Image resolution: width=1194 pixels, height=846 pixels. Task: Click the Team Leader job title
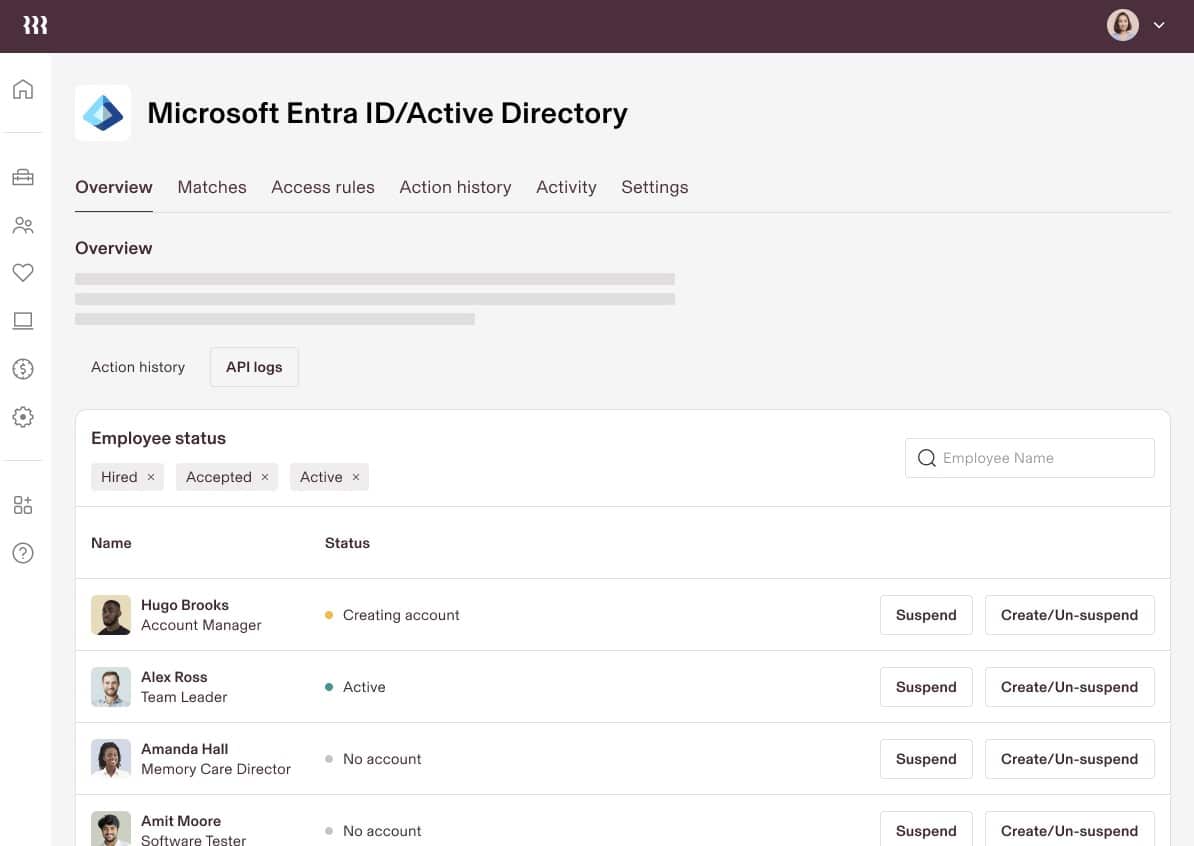coord(184,698)
